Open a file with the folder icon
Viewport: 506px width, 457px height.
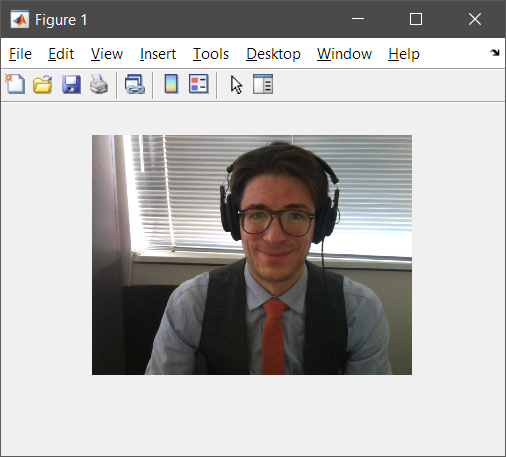[43, 84]
